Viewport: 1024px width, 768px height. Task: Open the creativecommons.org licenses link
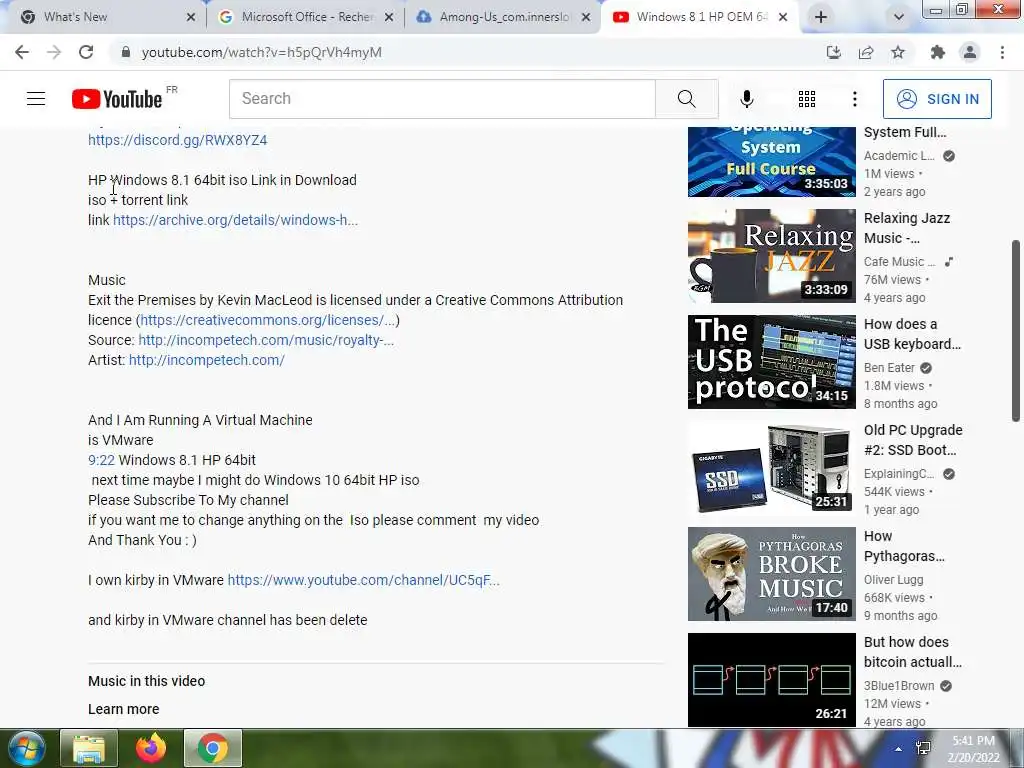(268, 320)
